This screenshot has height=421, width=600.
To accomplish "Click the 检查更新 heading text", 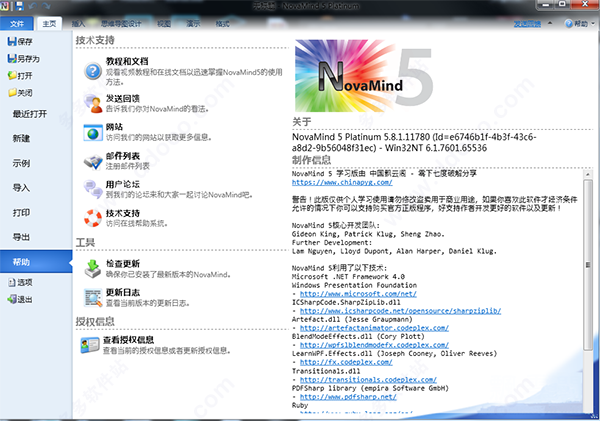I will pos(123,264).
